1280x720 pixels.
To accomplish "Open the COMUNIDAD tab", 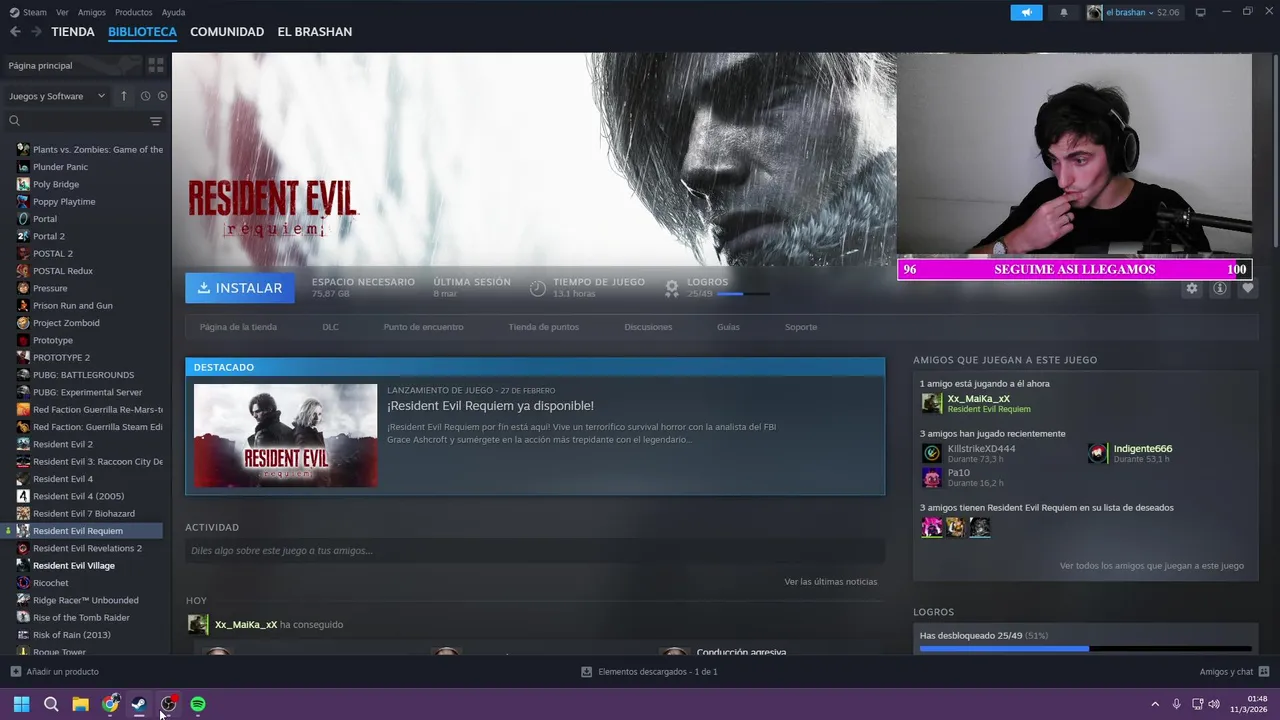I will pos(227,32).
